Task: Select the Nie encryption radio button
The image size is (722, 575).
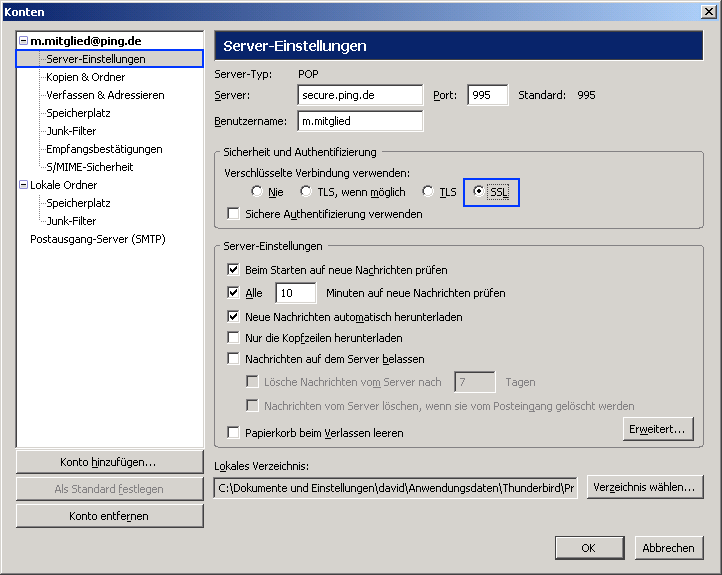Action: [257, 192]
